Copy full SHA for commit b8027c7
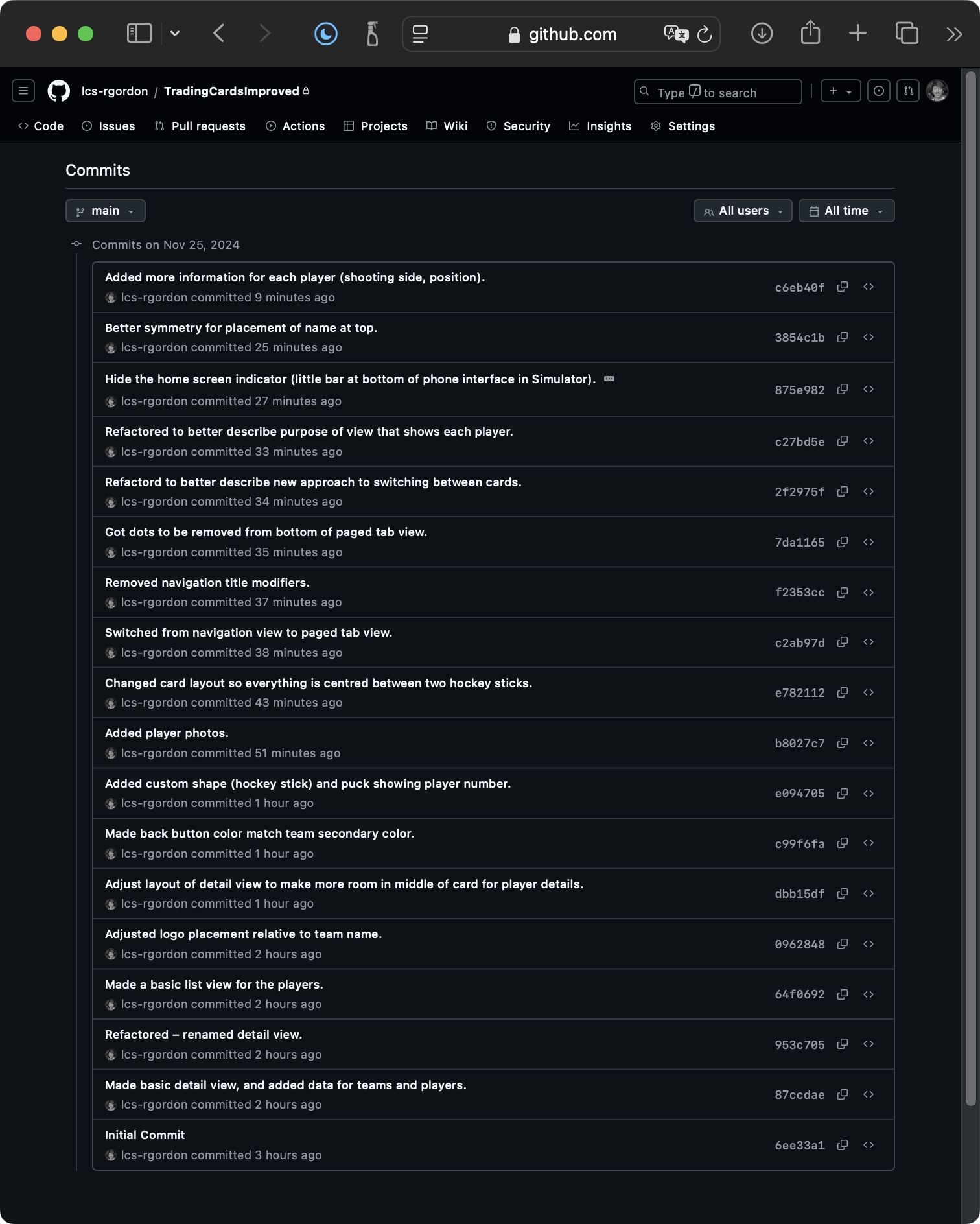The image size is (980, 1224). (x=843, y=743)
